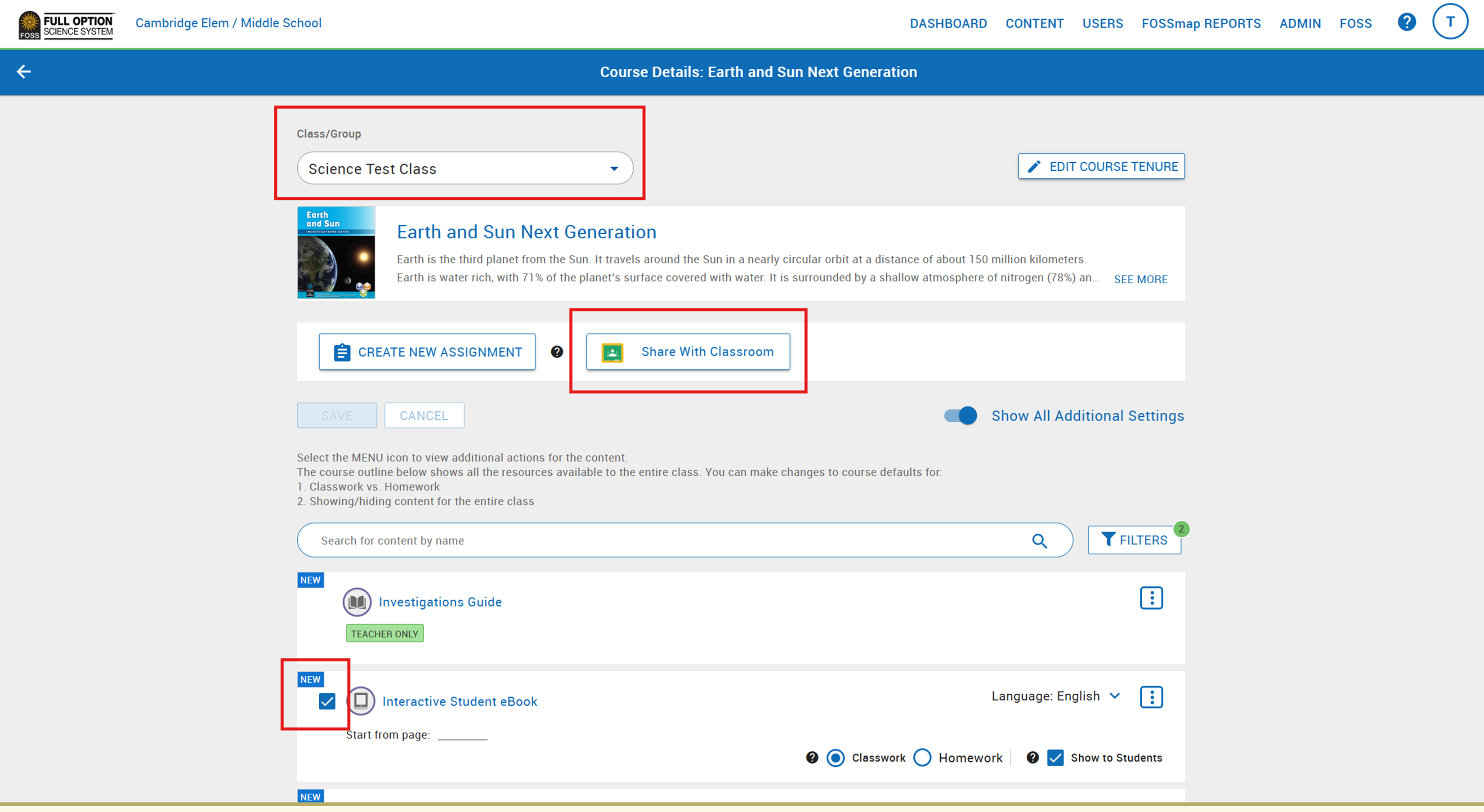Click the Earth and Sun Next Generation title
Screen dimensions: 1484x812
tap(527, 232)
